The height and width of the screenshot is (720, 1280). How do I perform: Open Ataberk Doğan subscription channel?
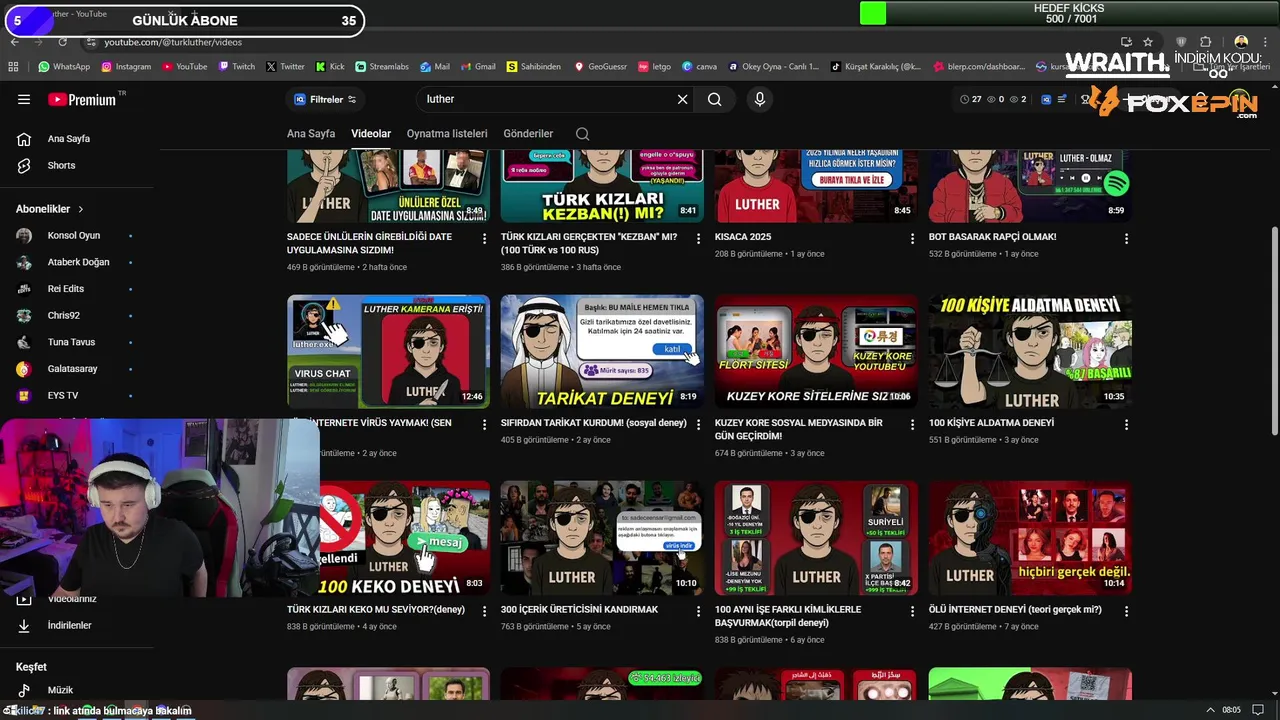click(x=78, y=262)
